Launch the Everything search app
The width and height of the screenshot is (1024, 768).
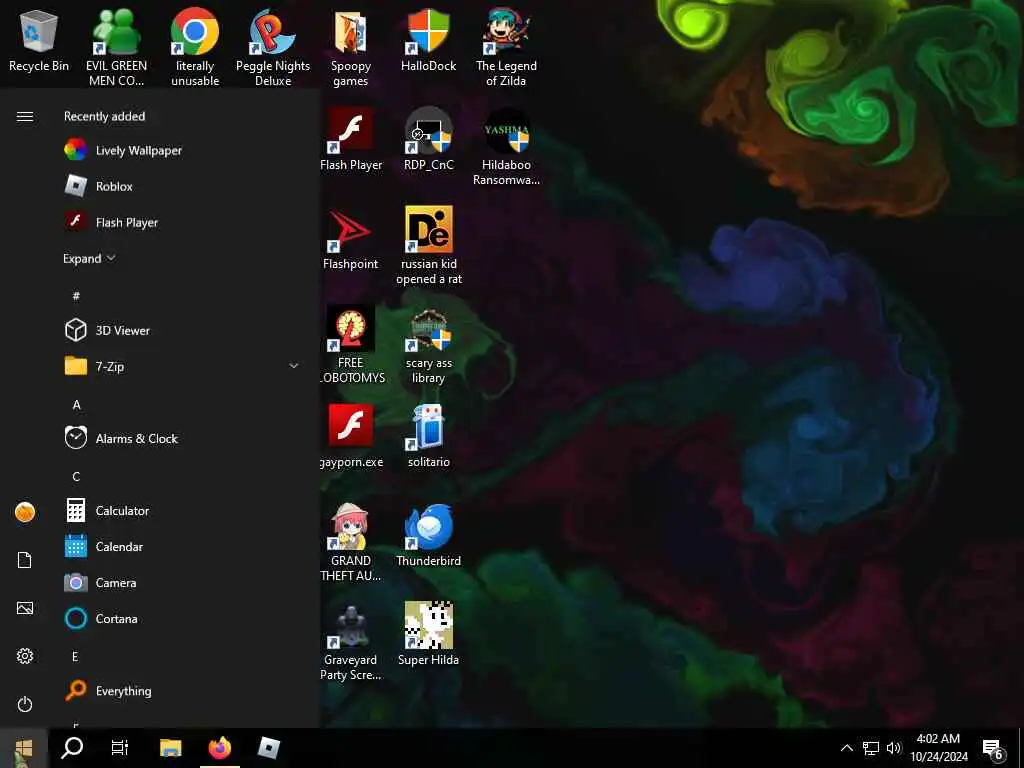[184, 690]
